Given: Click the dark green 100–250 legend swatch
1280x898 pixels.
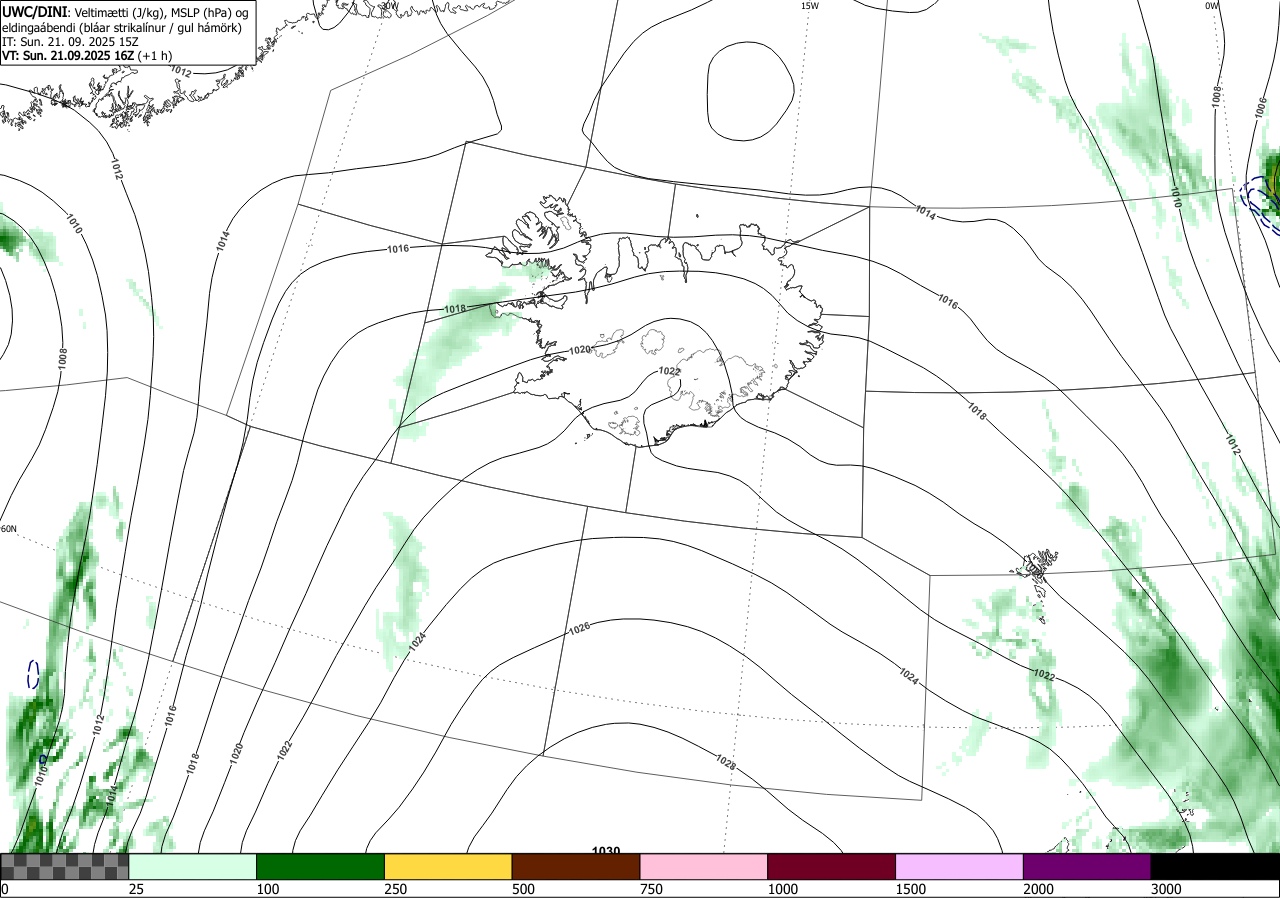Looking at the screenshot, I should (x=321, y=866).
